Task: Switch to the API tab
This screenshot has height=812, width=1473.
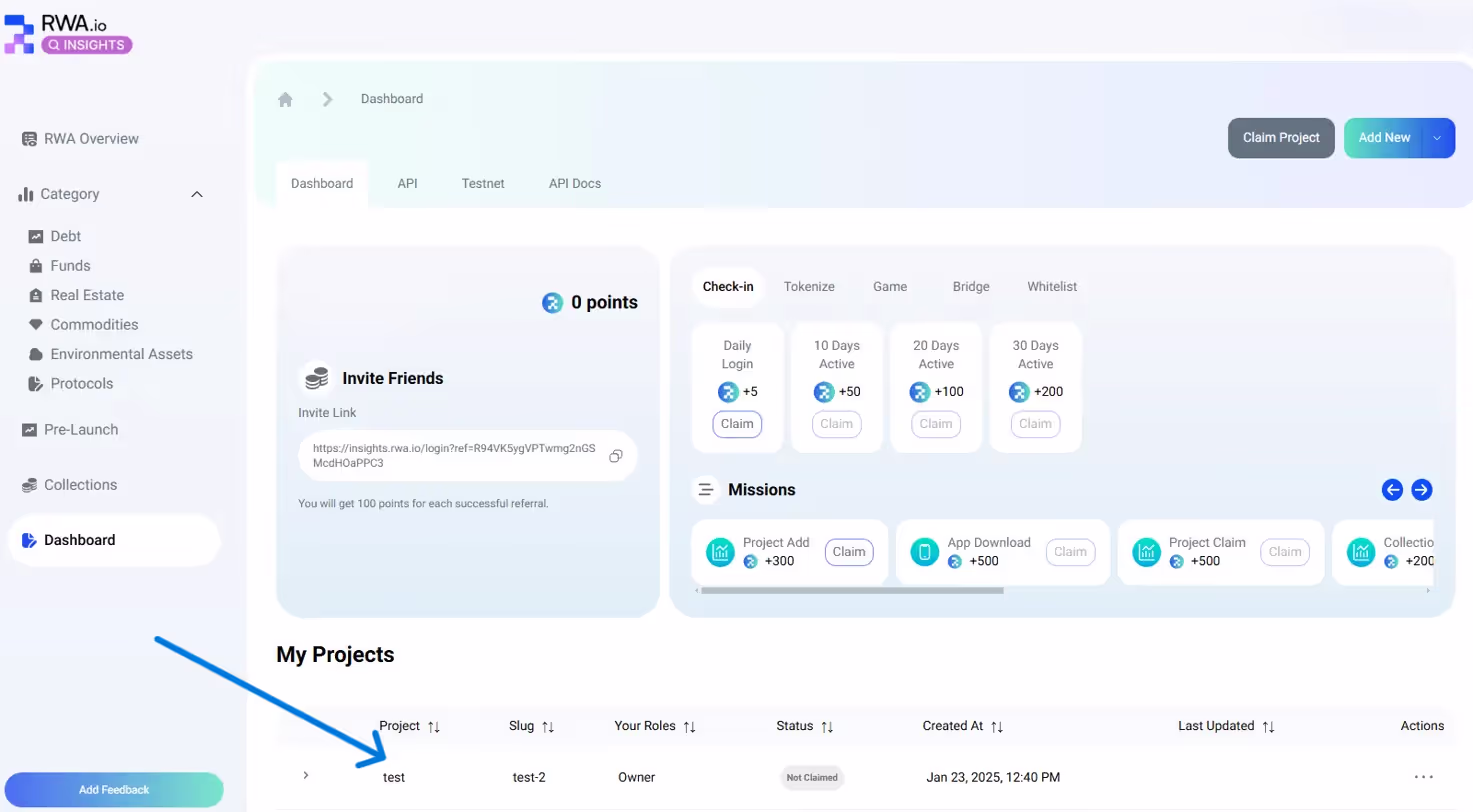Action: [407, 184]
